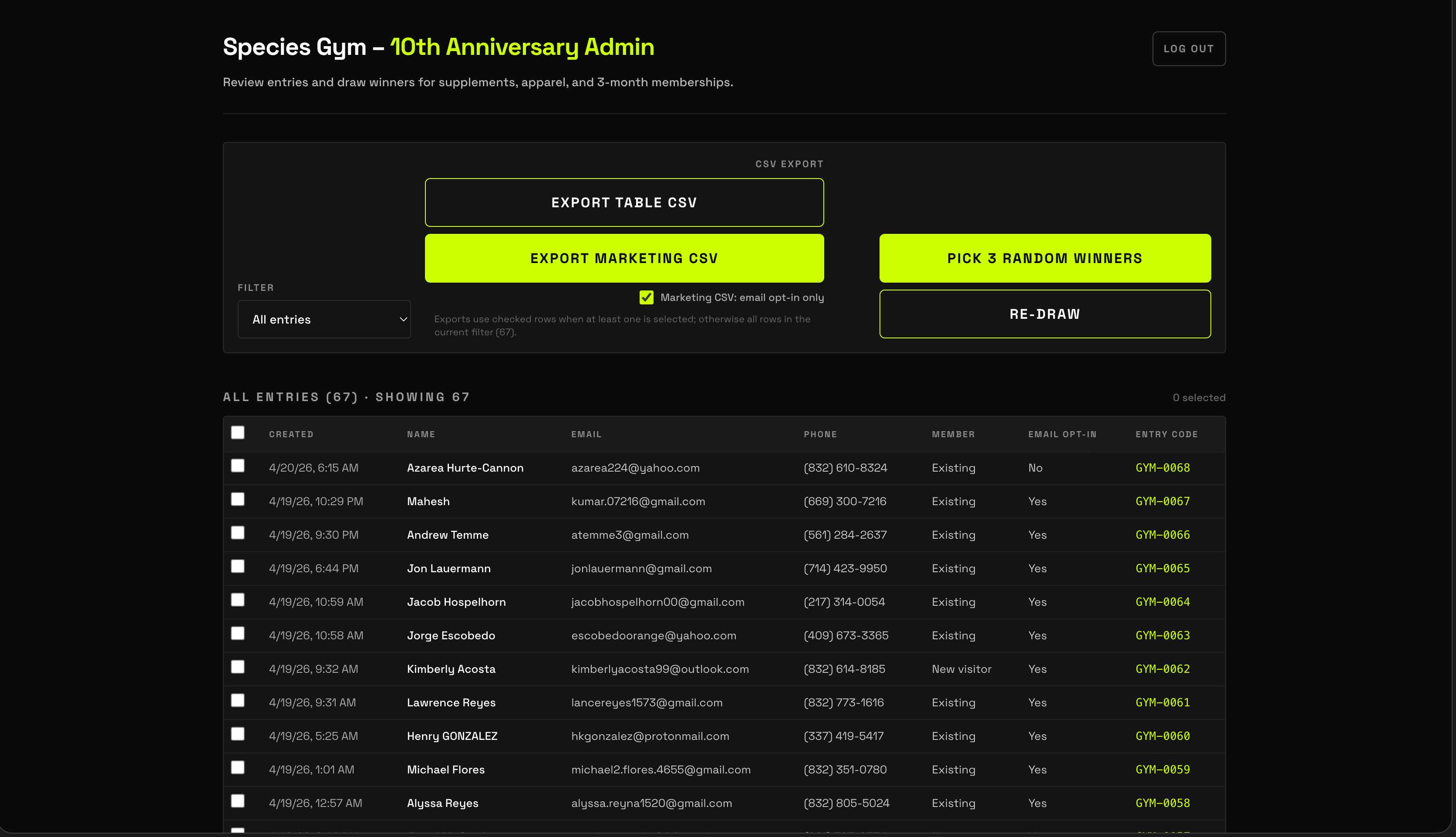Click the EMAIL OPT-IN column header

tap(1062, 434)
